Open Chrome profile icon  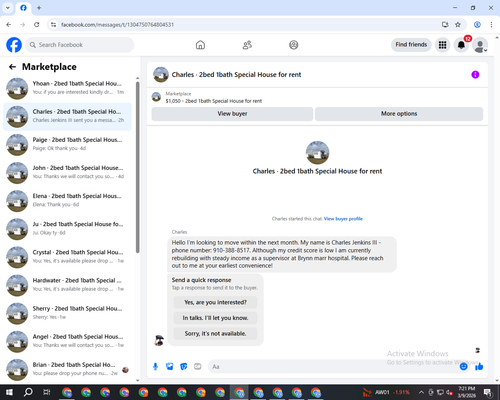pos(477,25)
